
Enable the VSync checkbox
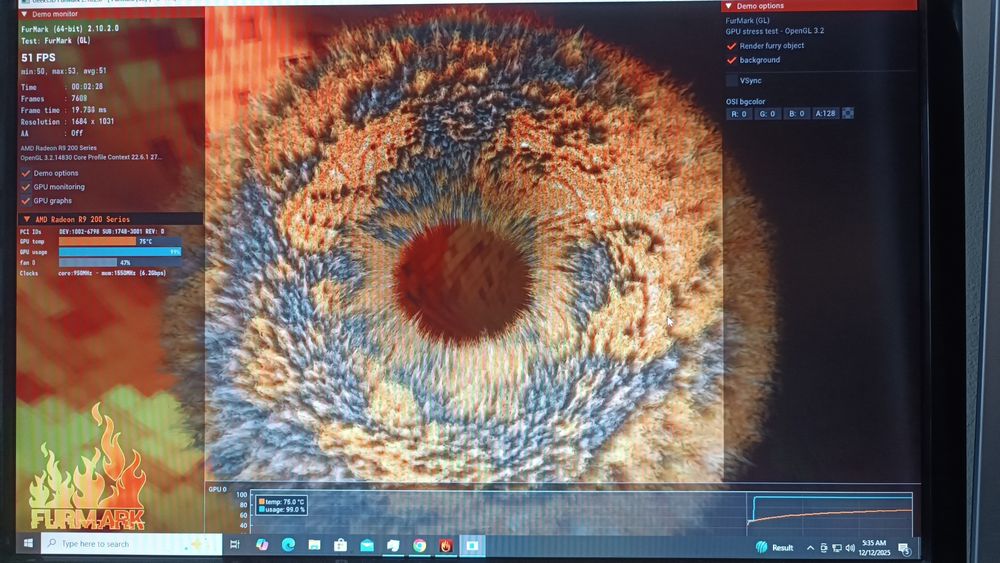(x=732, y=80)
